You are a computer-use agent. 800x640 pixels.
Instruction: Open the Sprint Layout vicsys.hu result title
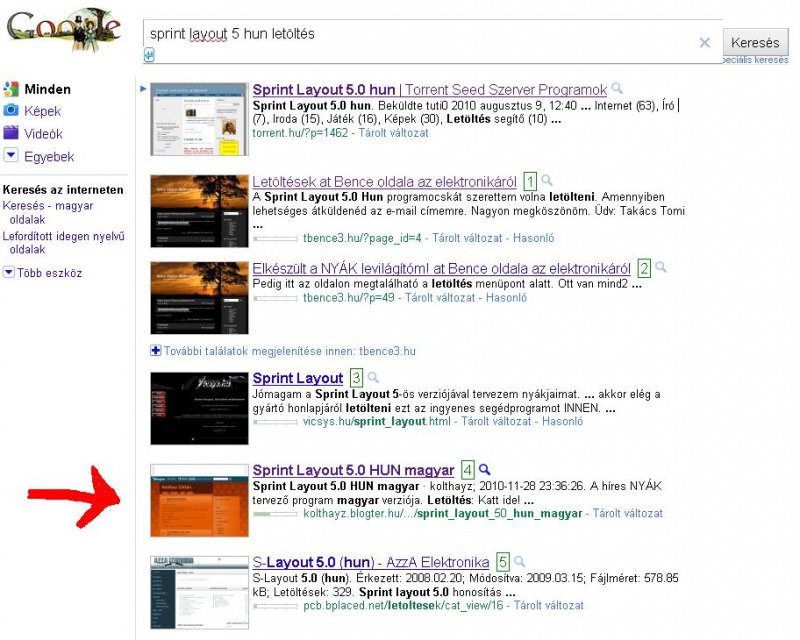[x=297, y=378]
